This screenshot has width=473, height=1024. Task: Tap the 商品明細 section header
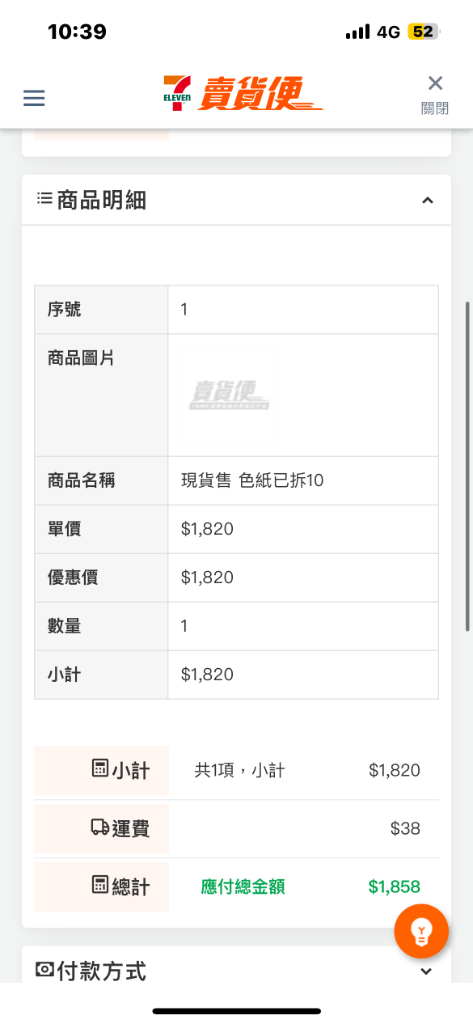[x=236, y=200]
